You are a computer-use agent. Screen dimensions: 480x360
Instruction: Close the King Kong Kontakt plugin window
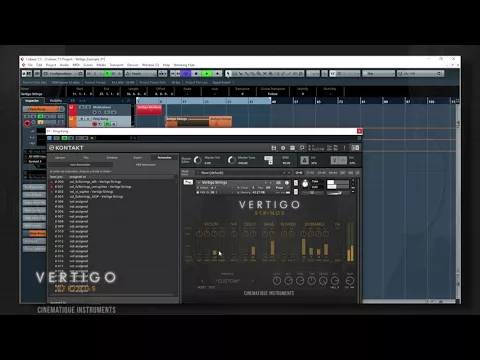359,131
